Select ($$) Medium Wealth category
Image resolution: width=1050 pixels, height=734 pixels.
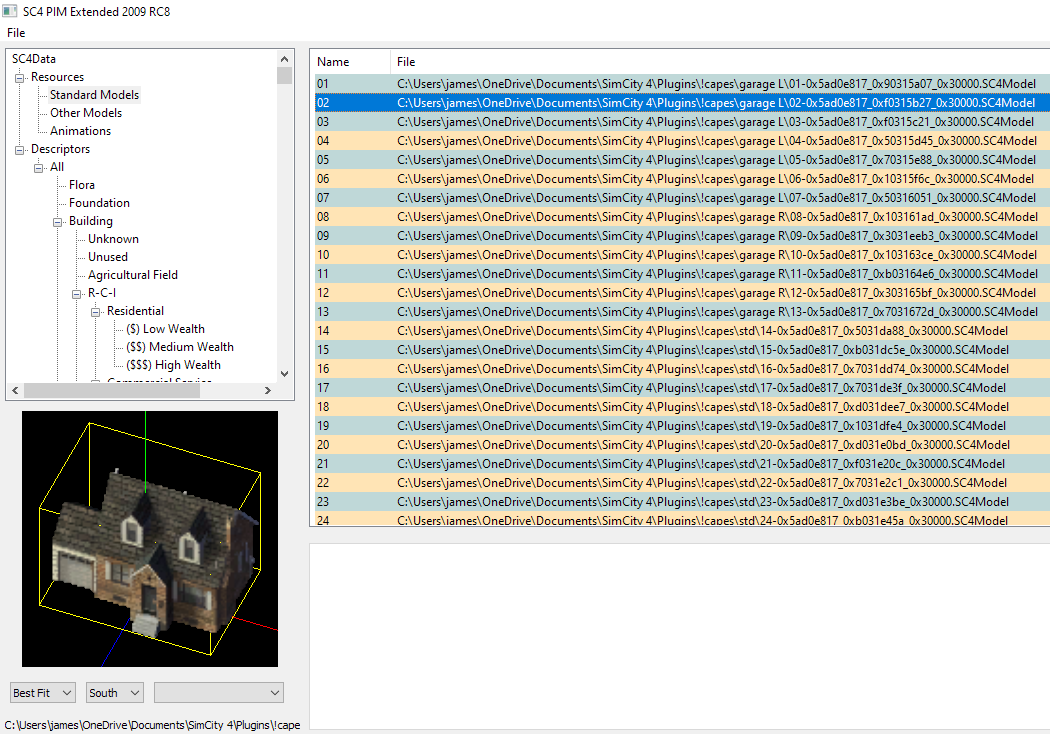point(180,347)
